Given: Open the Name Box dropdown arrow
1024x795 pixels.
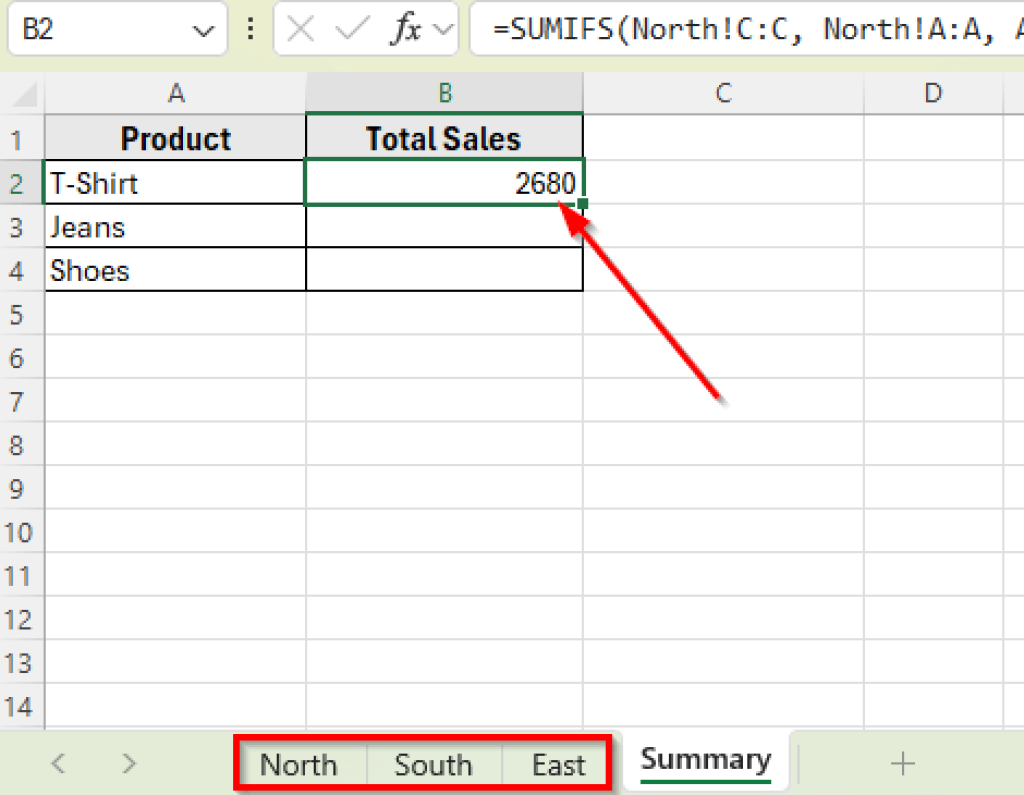Looking at the screenshot, I should (x=203, y=30).
